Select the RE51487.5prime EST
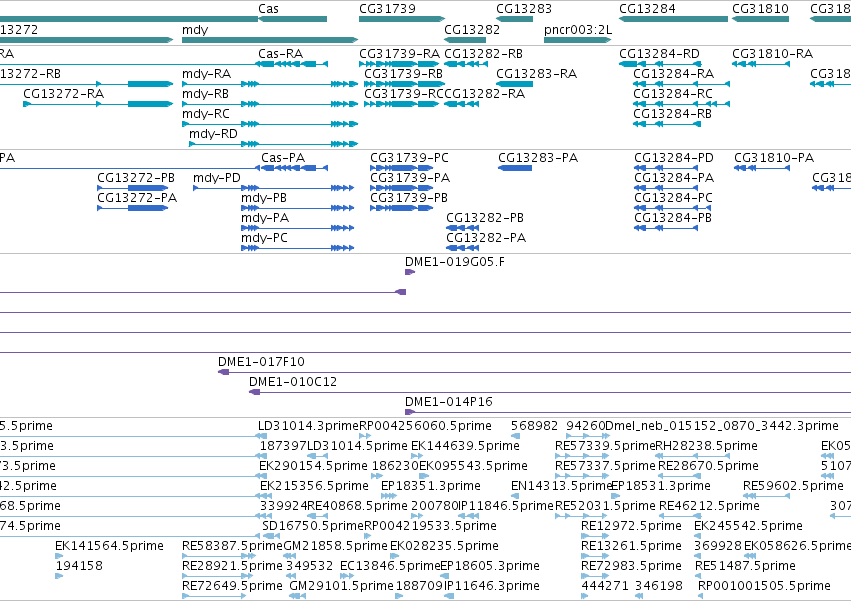 point(699,577)
